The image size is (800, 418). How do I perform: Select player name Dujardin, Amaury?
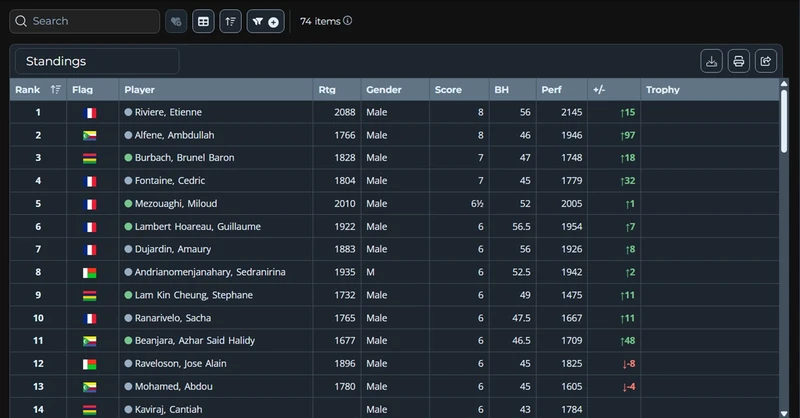[173, 249]
